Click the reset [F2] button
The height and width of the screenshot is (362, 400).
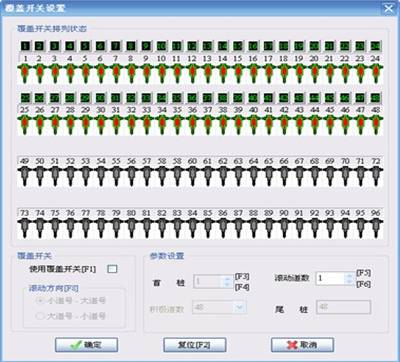pos(195,345)
